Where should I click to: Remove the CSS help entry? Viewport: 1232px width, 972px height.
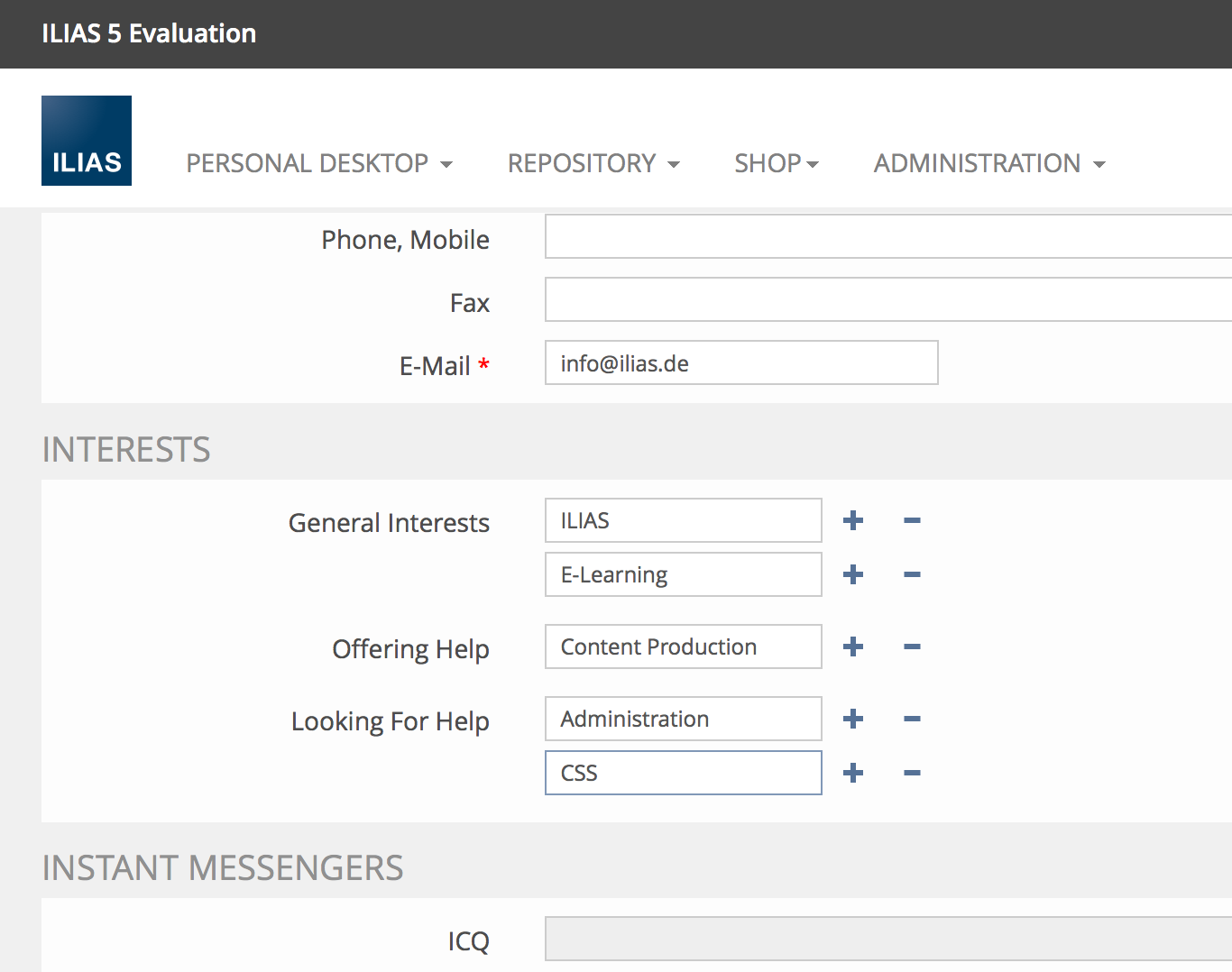pos(912,773)
